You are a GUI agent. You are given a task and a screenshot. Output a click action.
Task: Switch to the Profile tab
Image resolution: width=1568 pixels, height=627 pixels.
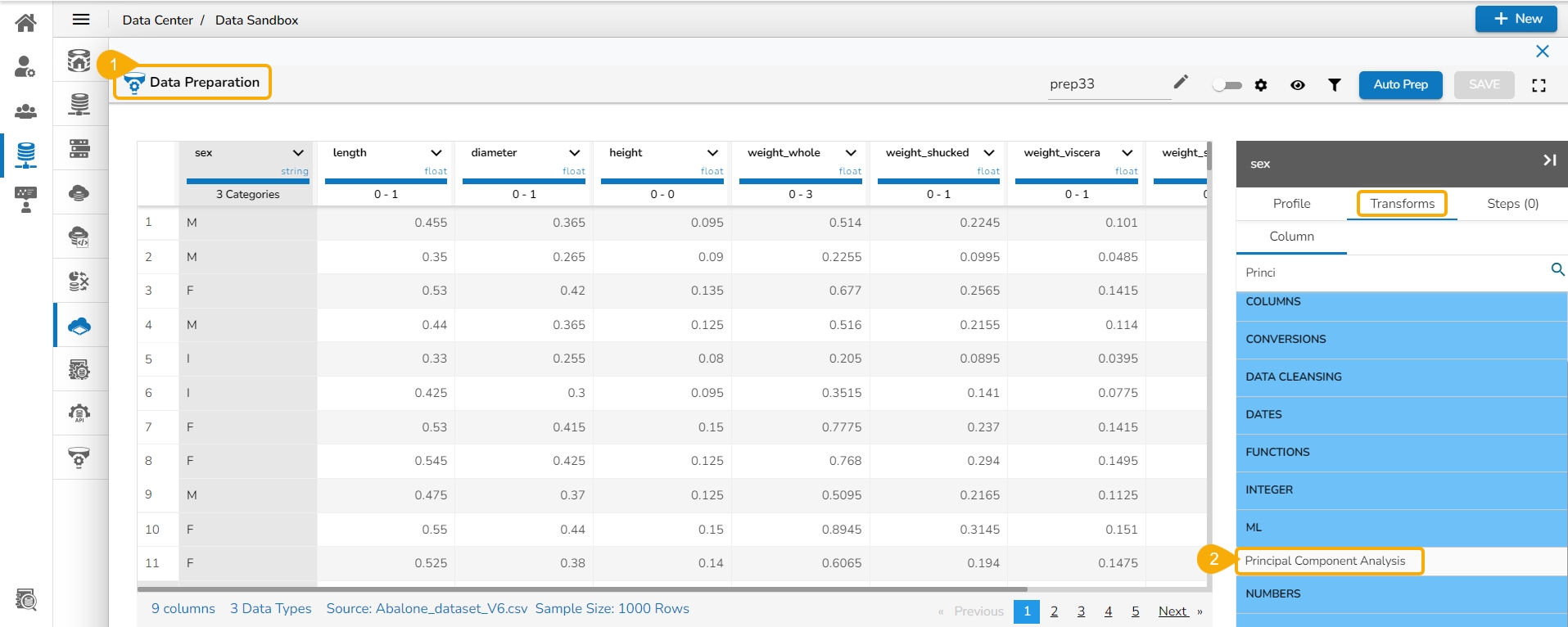tap(1291, 204)
